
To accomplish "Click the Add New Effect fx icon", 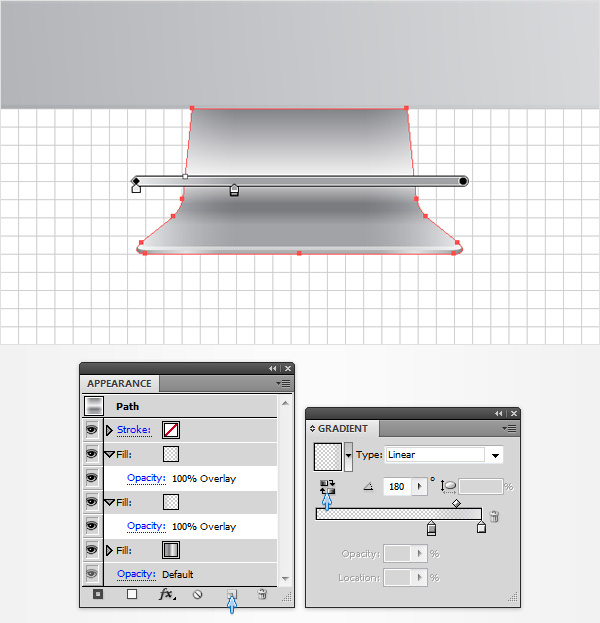I will [x=166, y=594].
